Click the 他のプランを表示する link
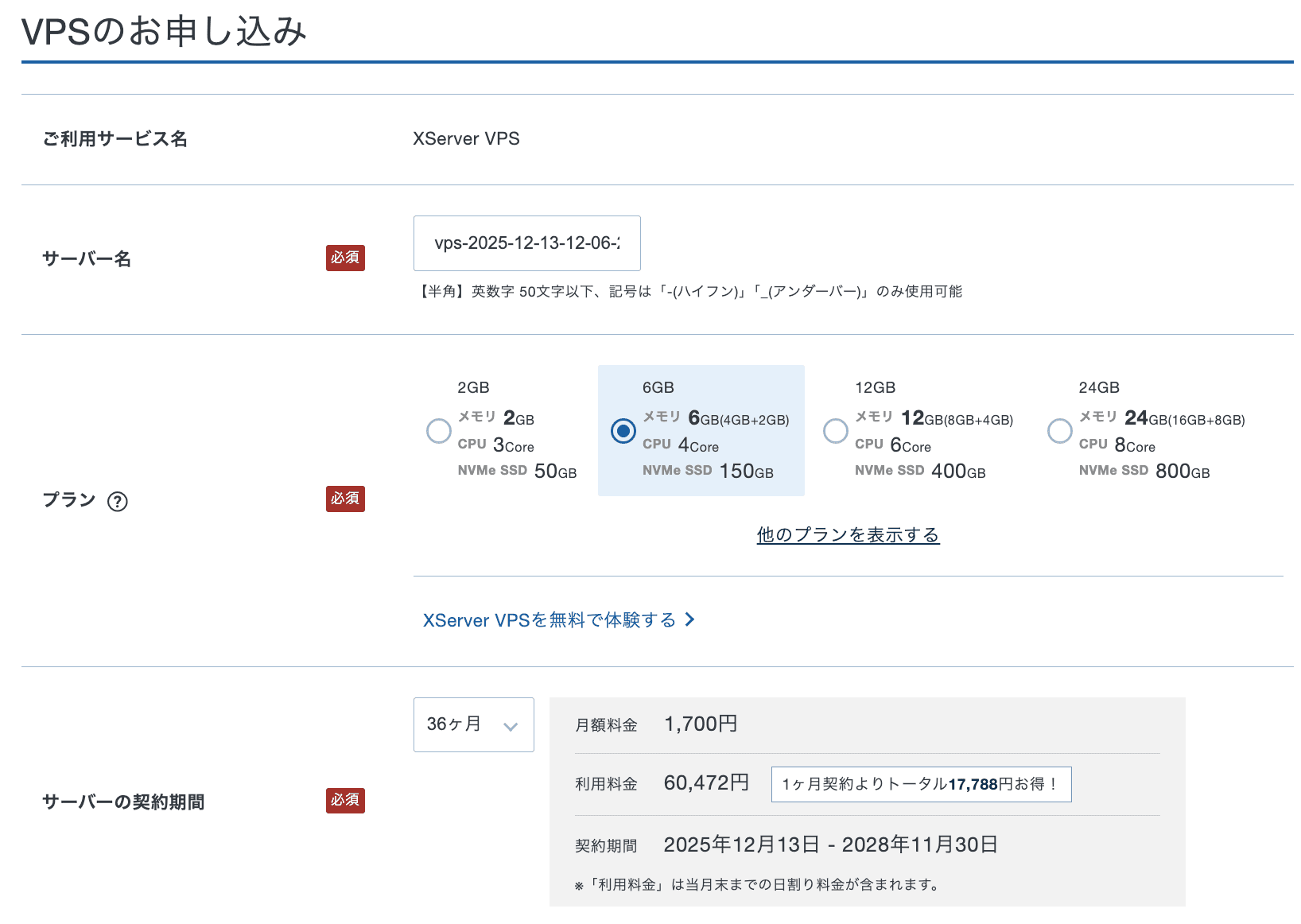 coord(848,535)
